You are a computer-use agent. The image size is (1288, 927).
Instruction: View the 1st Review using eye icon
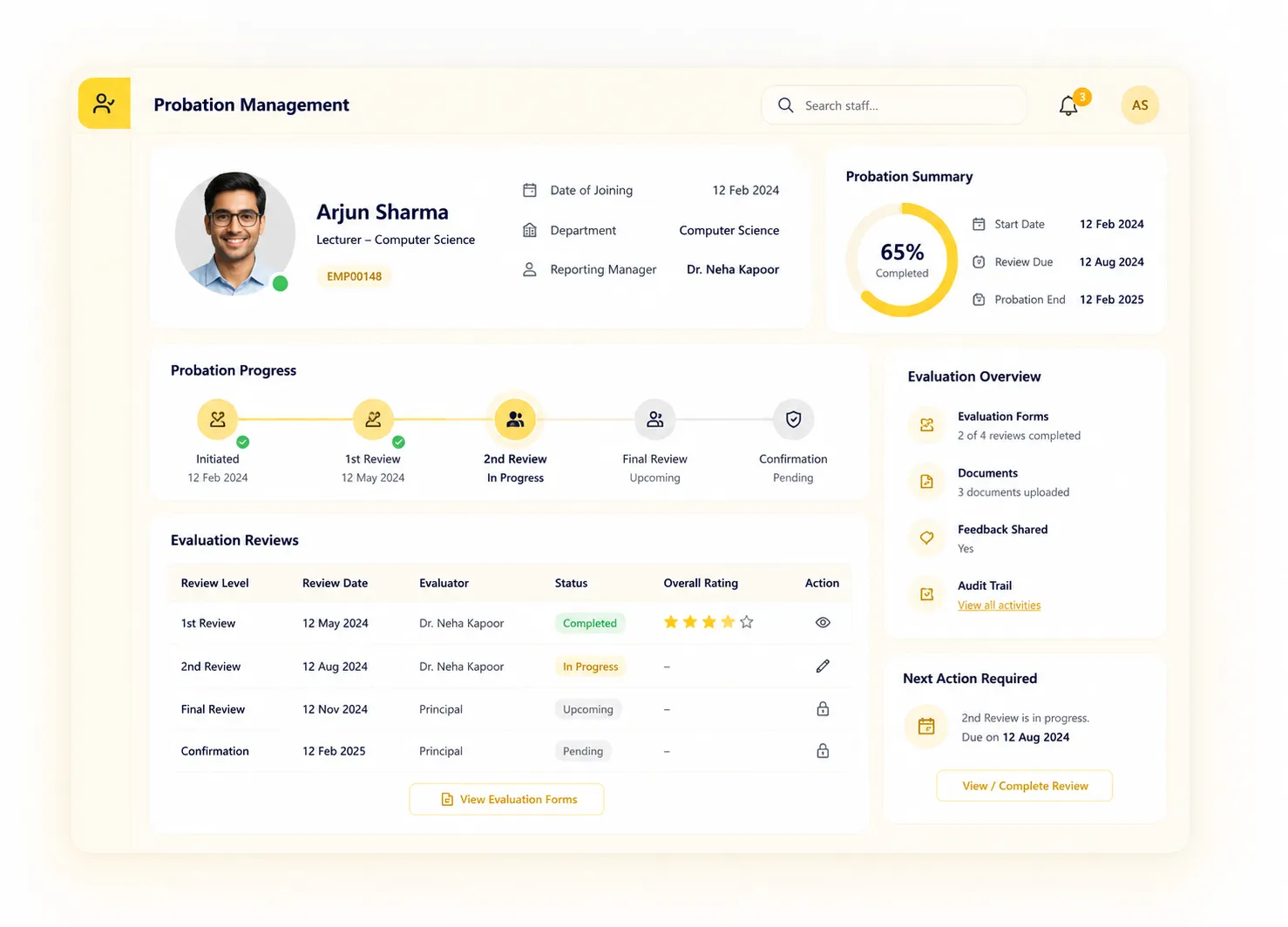pos(823,623)
